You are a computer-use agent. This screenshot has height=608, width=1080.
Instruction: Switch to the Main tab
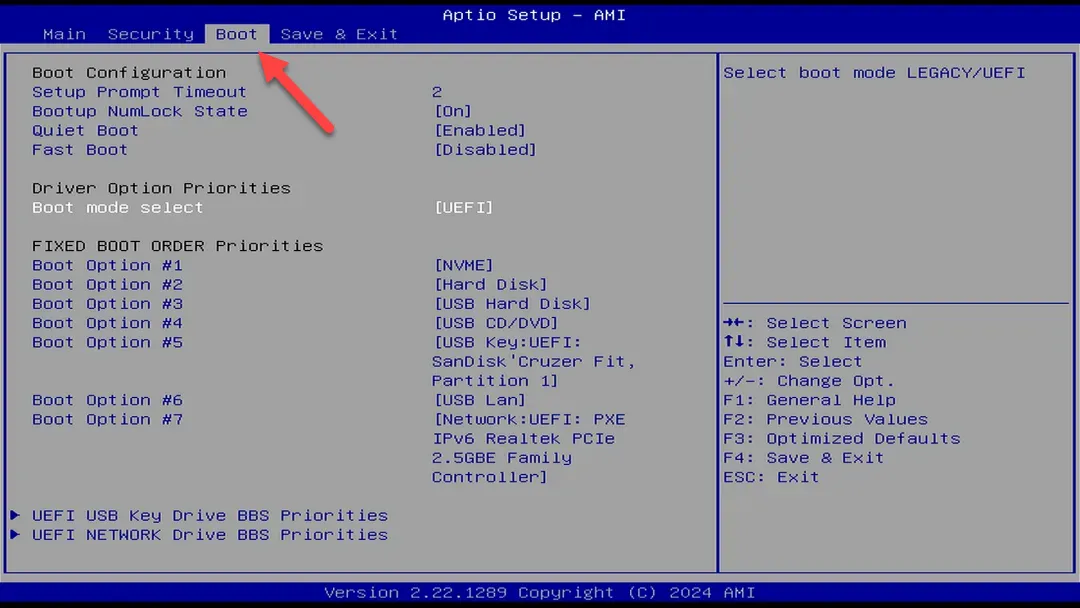(x=64, y=34)
